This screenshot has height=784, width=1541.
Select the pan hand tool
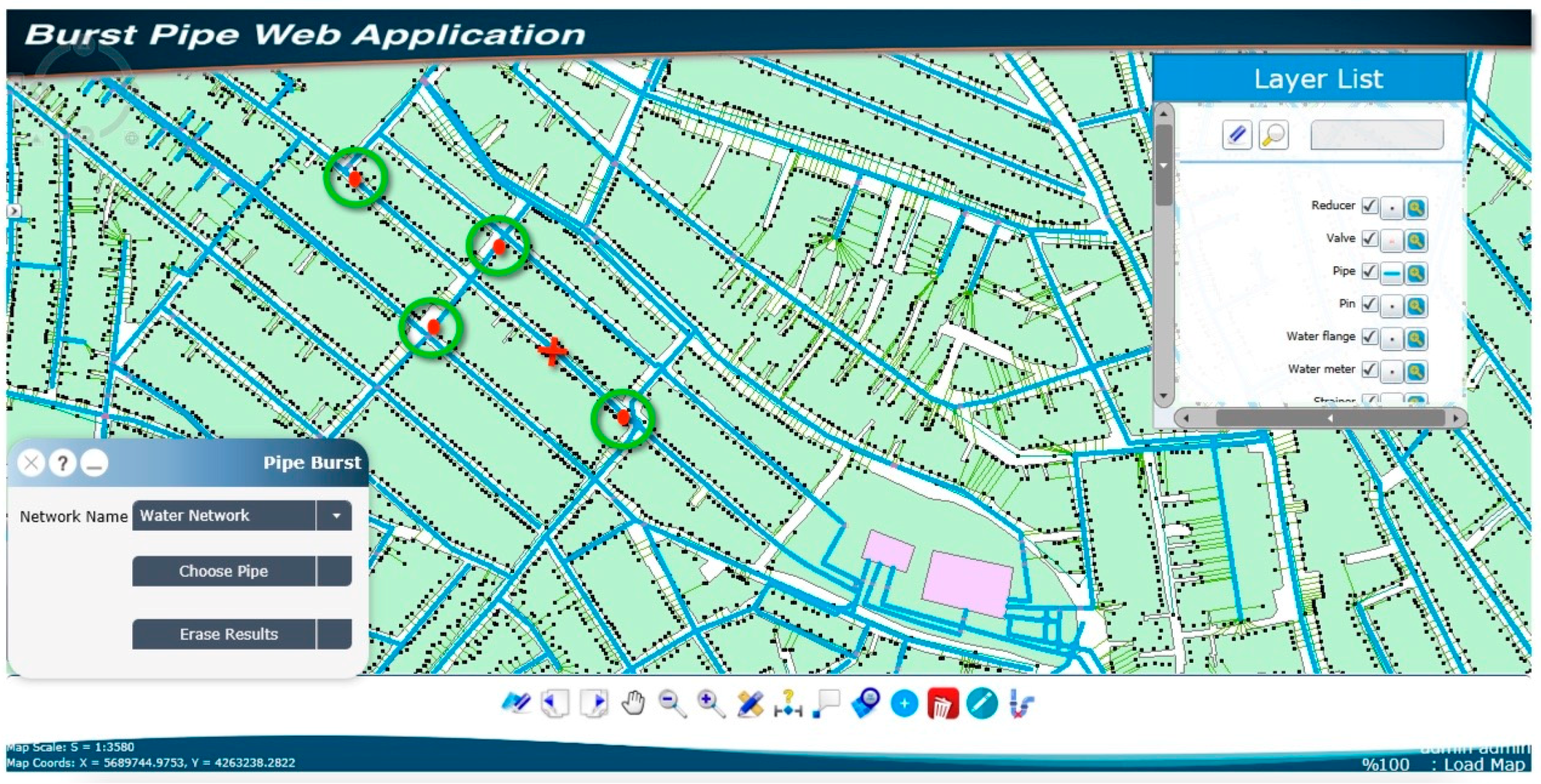pos(633,703)
